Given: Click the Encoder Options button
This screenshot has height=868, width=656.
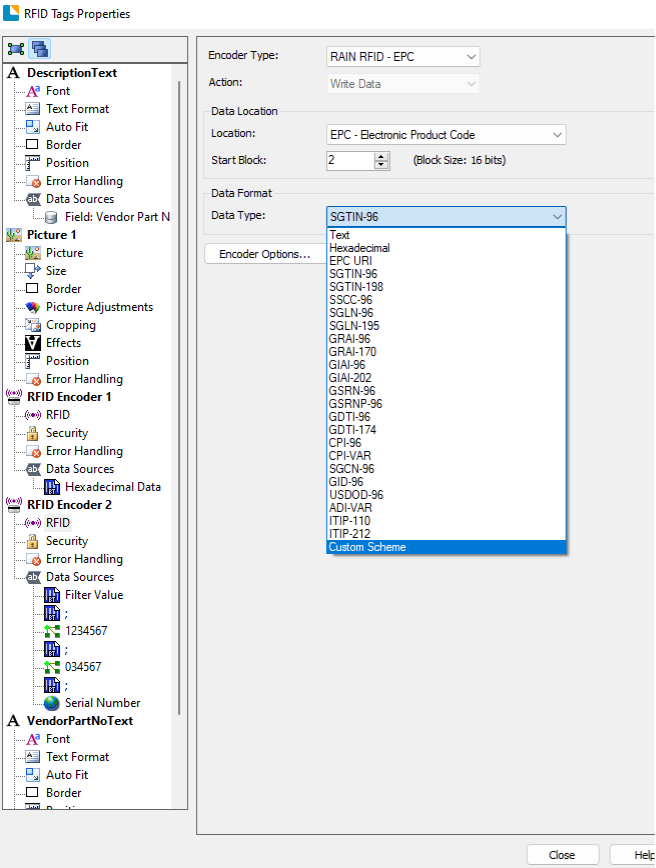Looking at the screenshot, I should [x=265, y=254].
